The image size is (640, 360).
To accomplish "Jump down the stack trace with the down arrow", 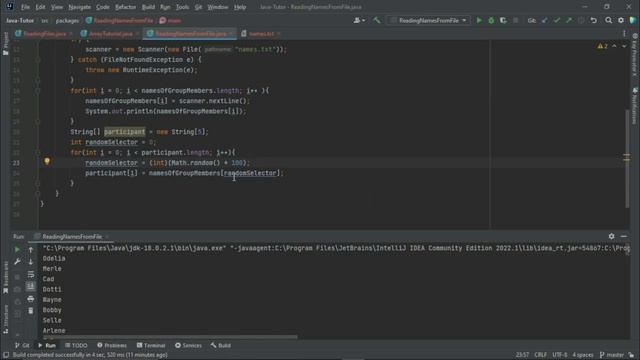I will (x=31, y=262).
